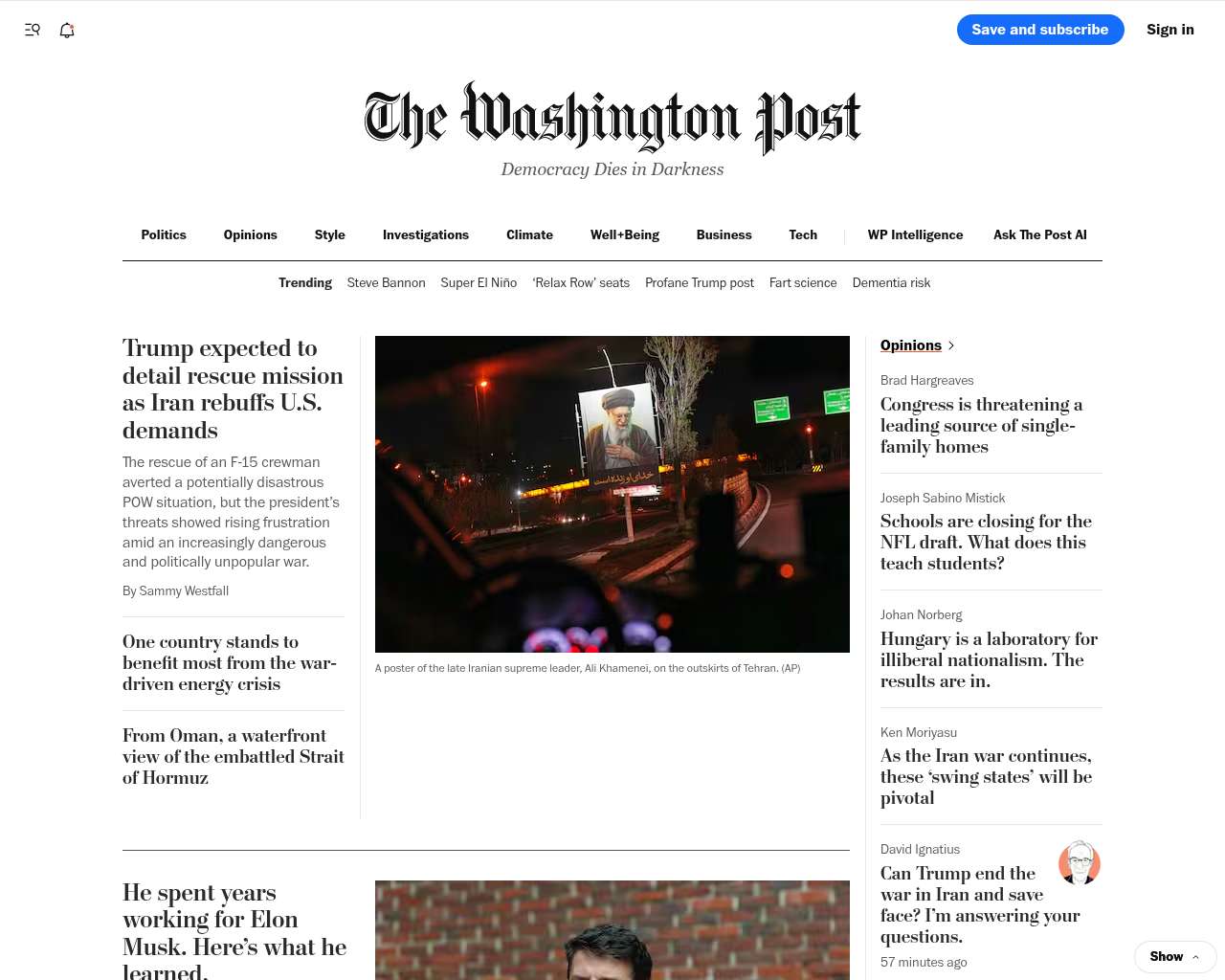Read the NFL draft schools opinion
This screenshot has height=980, width=1225.
(x=986, y=543)
